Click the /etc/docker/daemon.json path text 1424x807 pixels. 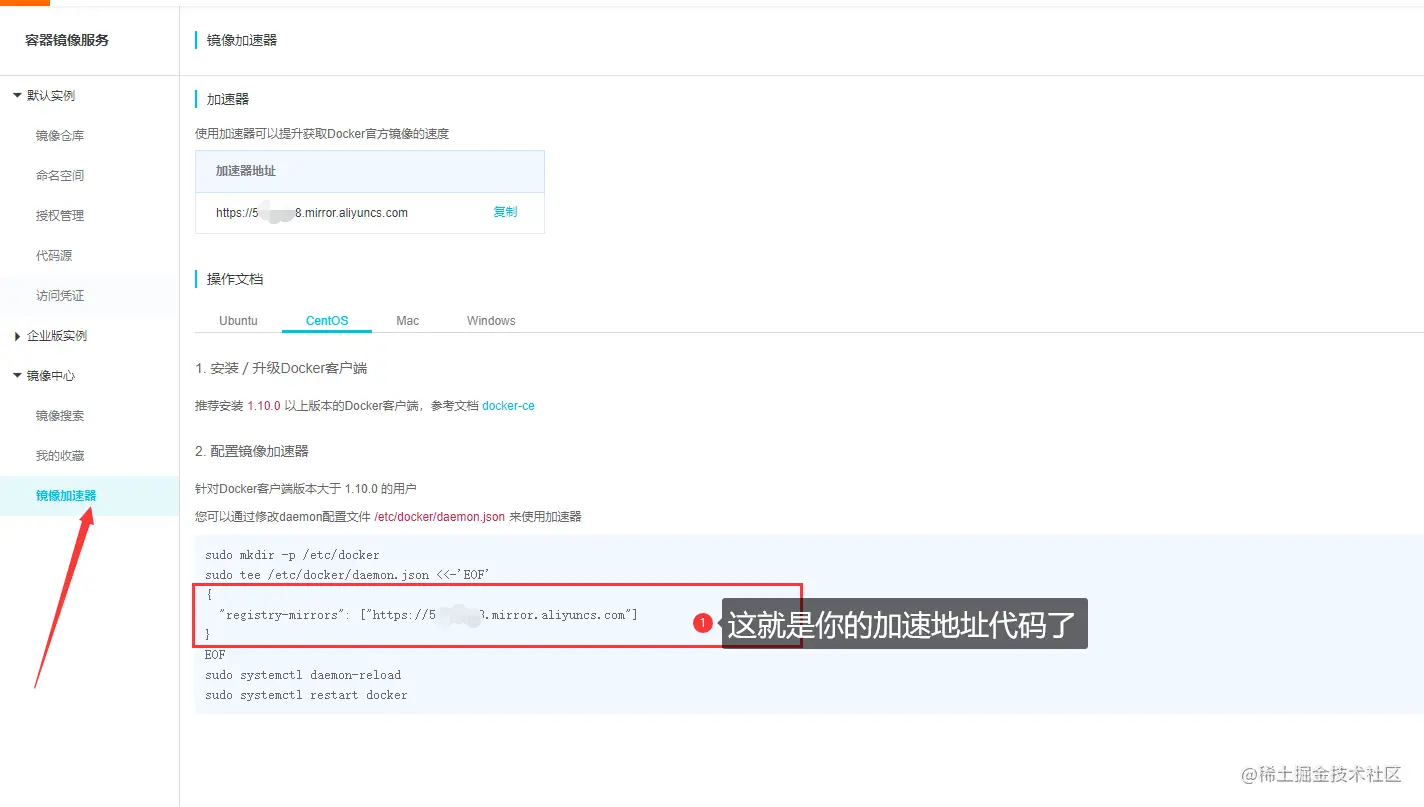pyautogui.click(x=439, y=517)
